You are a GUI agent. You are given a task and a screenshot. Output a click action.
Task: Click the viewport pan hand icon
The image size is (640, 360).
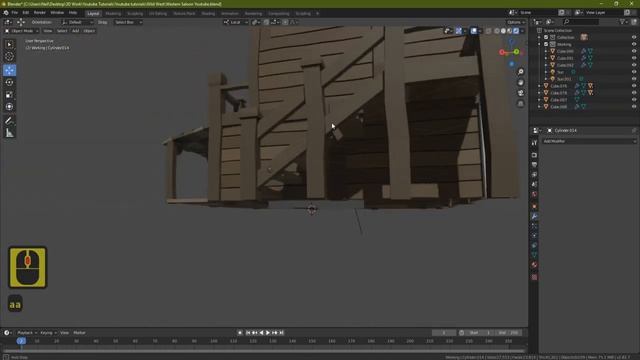point(521,82)
